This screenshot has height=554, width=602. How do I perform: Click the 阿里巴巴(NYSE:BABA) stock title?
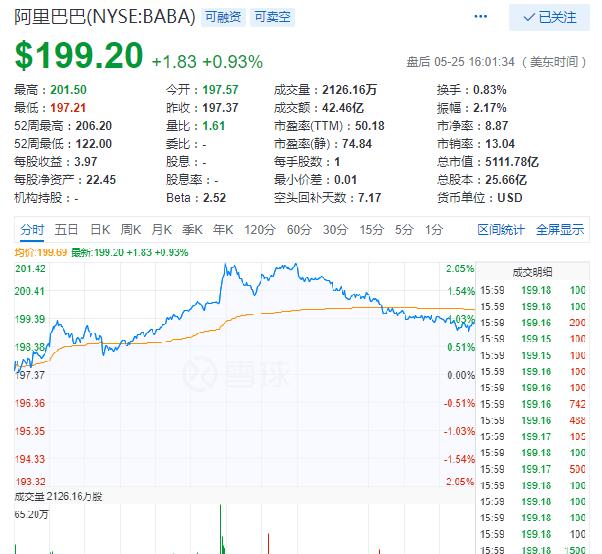(x=105, y=17)
